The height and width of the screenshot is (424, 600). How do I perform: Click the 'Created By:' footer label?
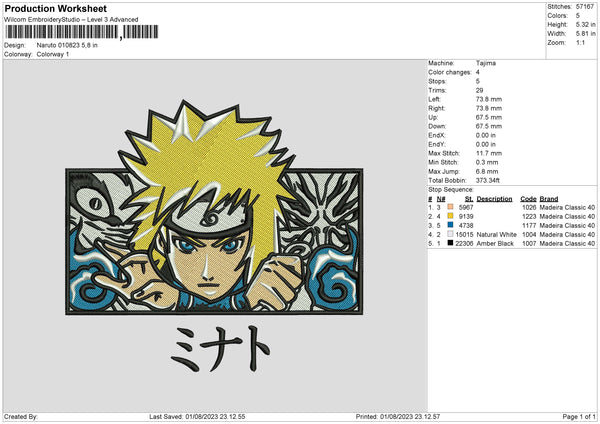click(21, 416)
